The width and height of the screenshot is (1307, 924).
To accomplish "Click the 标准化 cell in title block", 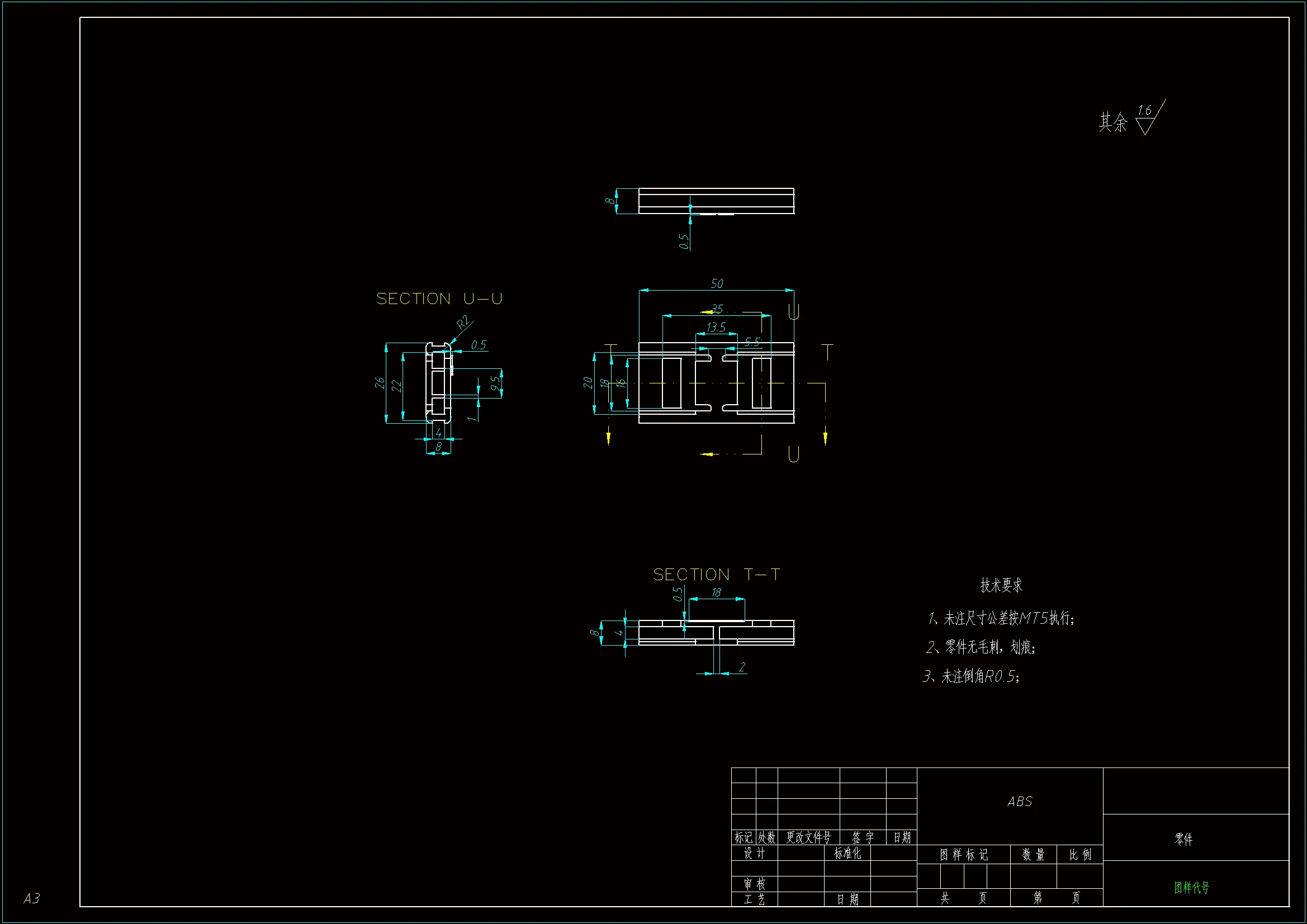I will [x=847, y=853].
